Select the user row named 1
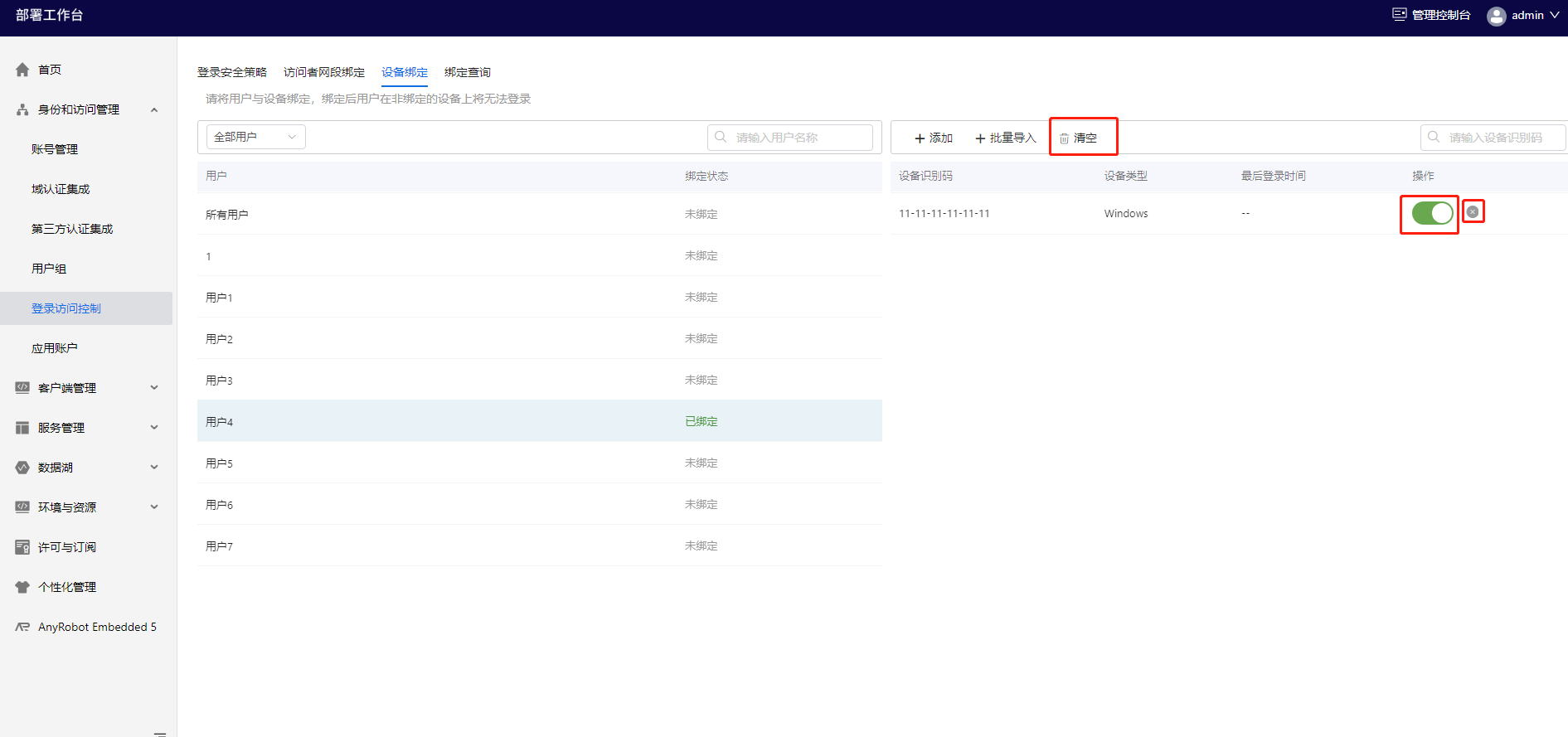 pyautogui.click(x=540, y=255)
